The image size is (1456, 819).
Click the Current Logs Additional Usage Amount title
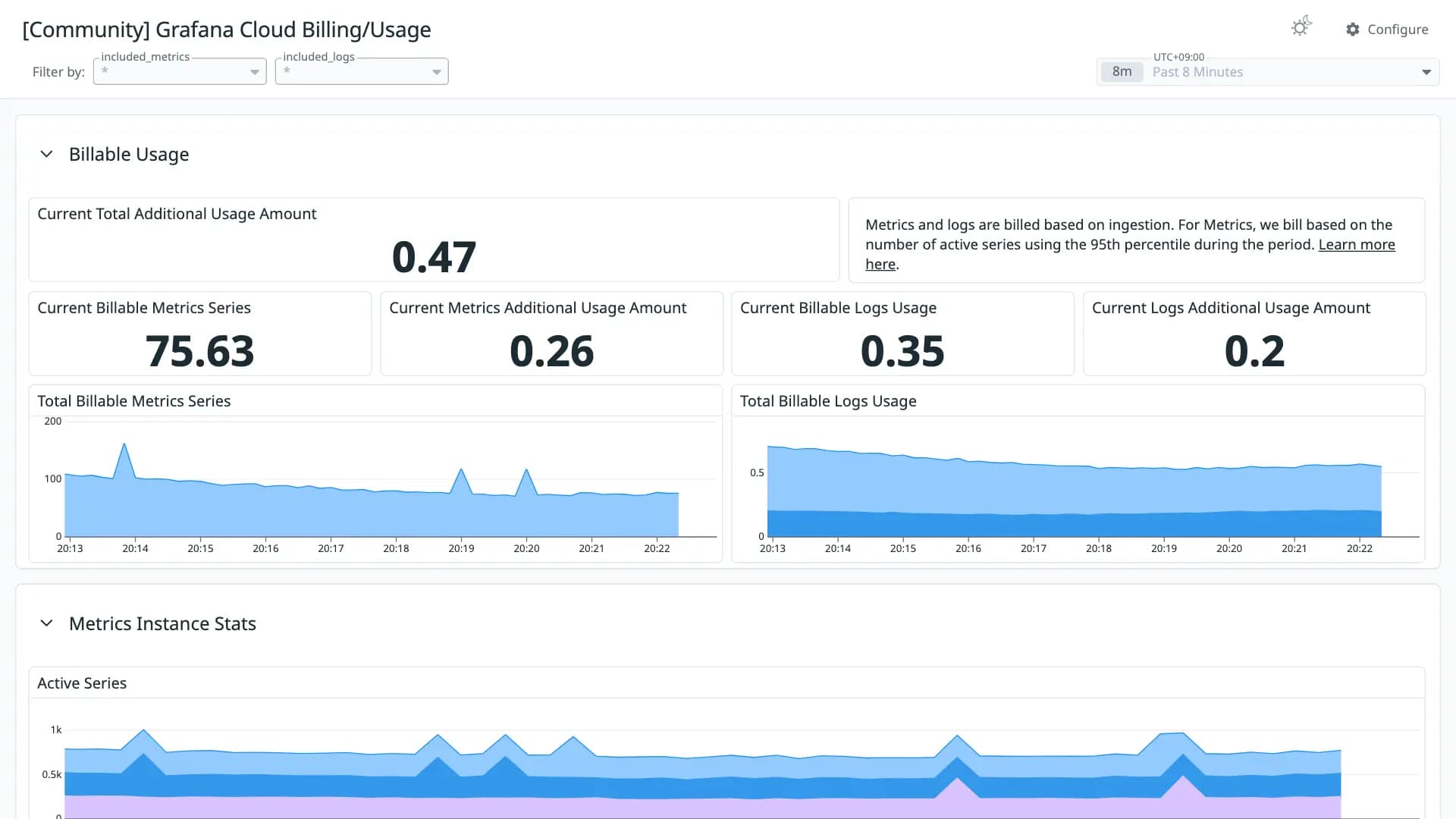(x=1231, y=308)
